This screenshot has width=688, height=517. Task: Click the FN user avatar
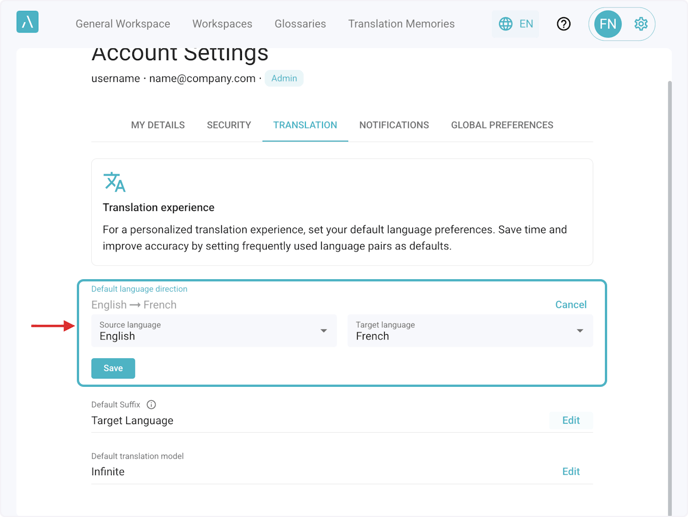(608, 24)
